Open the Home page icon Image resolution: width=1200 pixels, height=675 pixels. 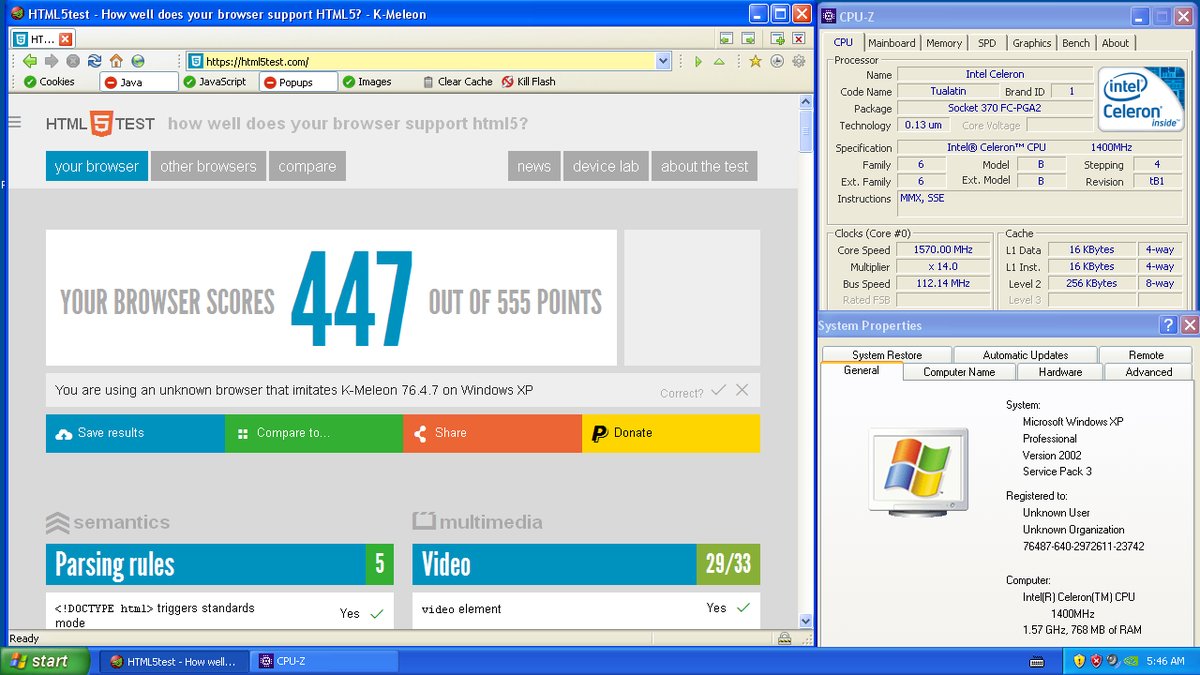tap(116, 61)
